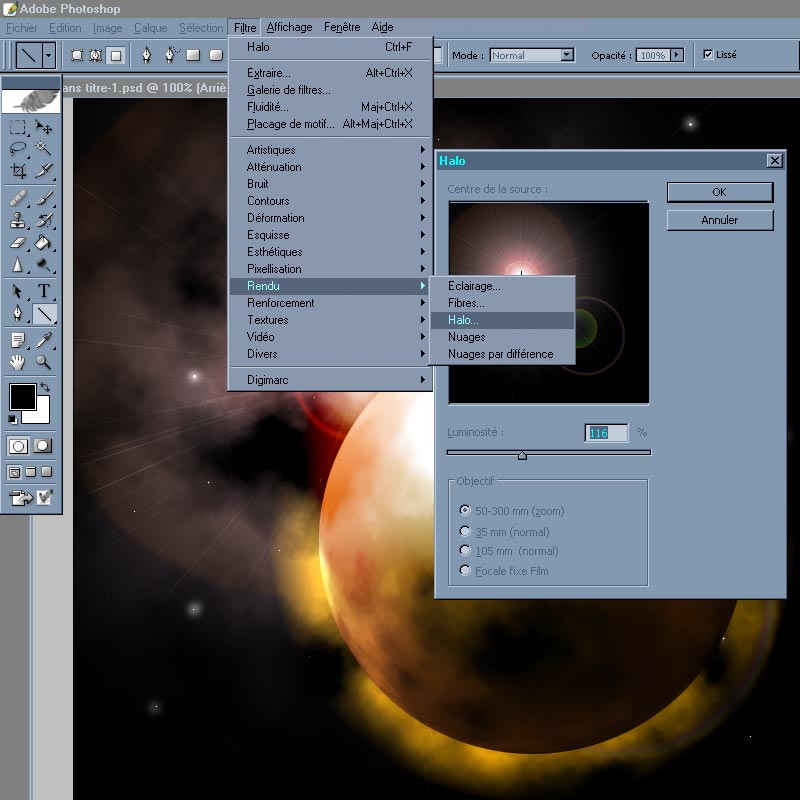Viewport: 800px width, 800px height.
Task: Switch to Full Screen with menu bar
Action: [31, 472]
